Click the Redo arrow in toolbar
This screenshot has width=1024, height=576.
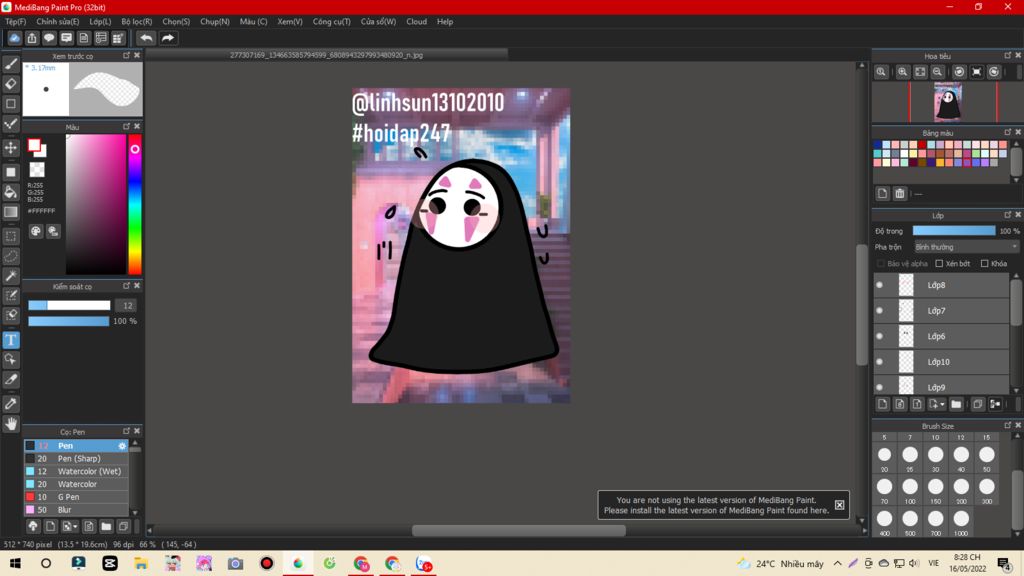pyautogui.click(x=168, y=38)
